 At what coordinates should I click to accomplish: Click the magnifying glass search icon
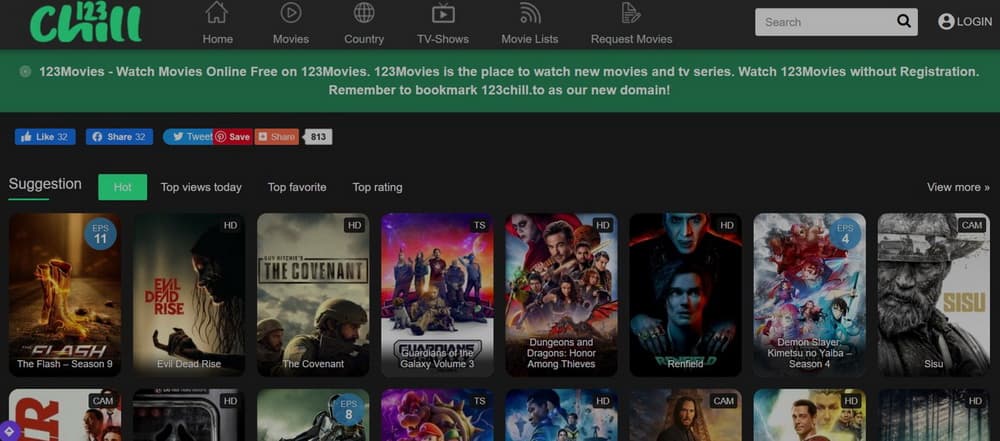point(903,22)
